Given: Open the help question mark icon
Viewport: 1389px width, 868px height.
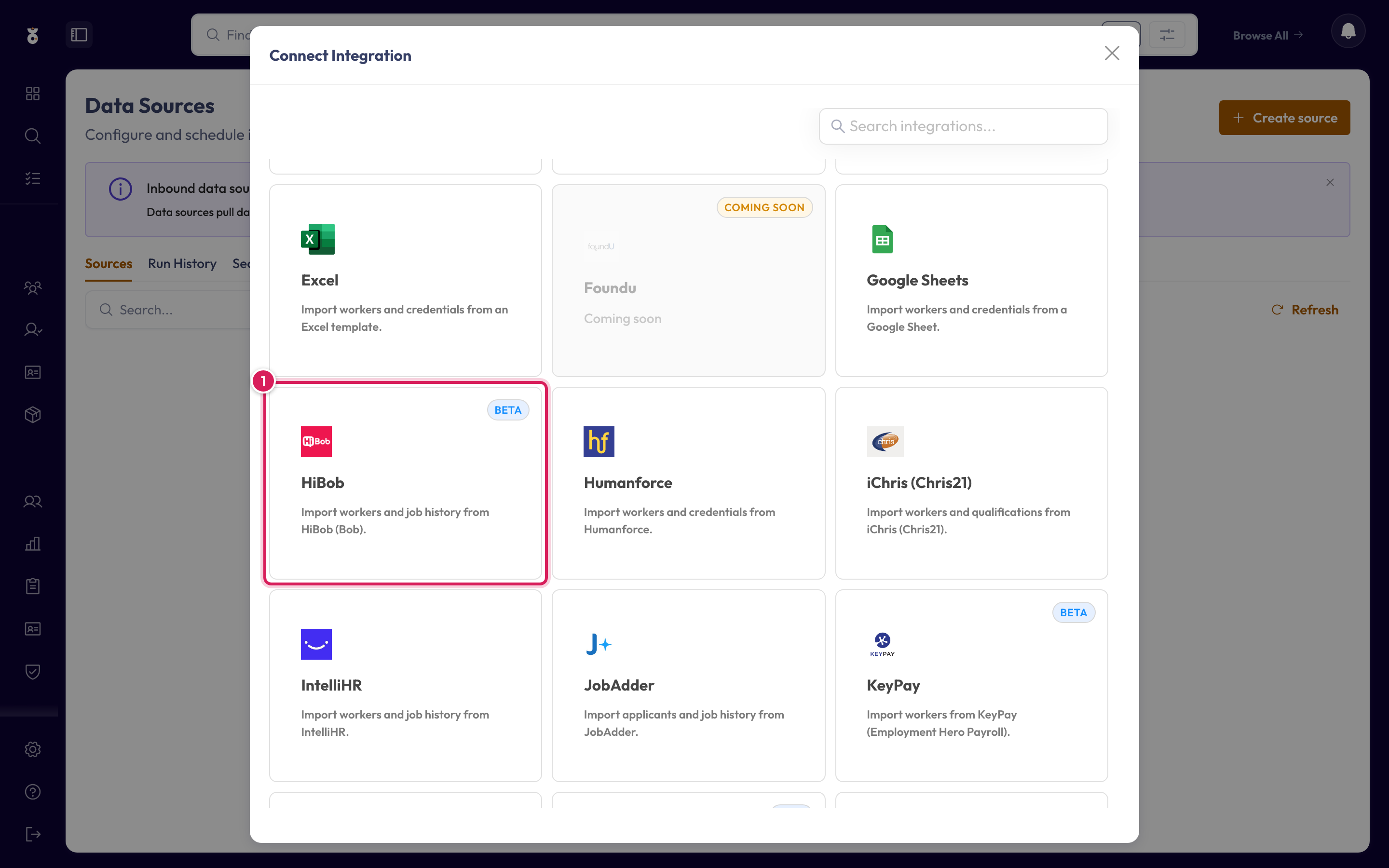Looking at the screenshot, I should [x=33, y=792].
